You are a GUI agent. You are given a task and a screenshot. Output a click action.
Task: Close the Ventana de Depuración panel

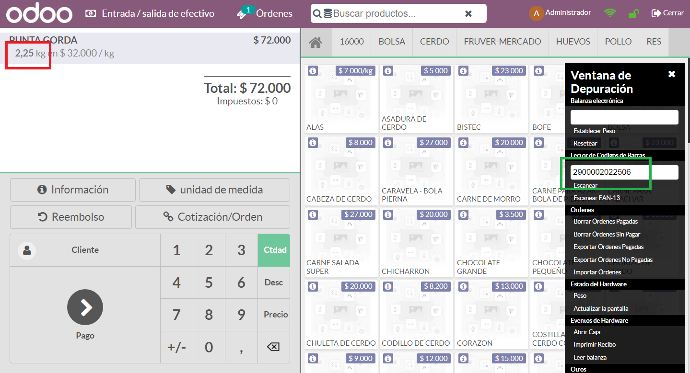(x=672, y=74)
